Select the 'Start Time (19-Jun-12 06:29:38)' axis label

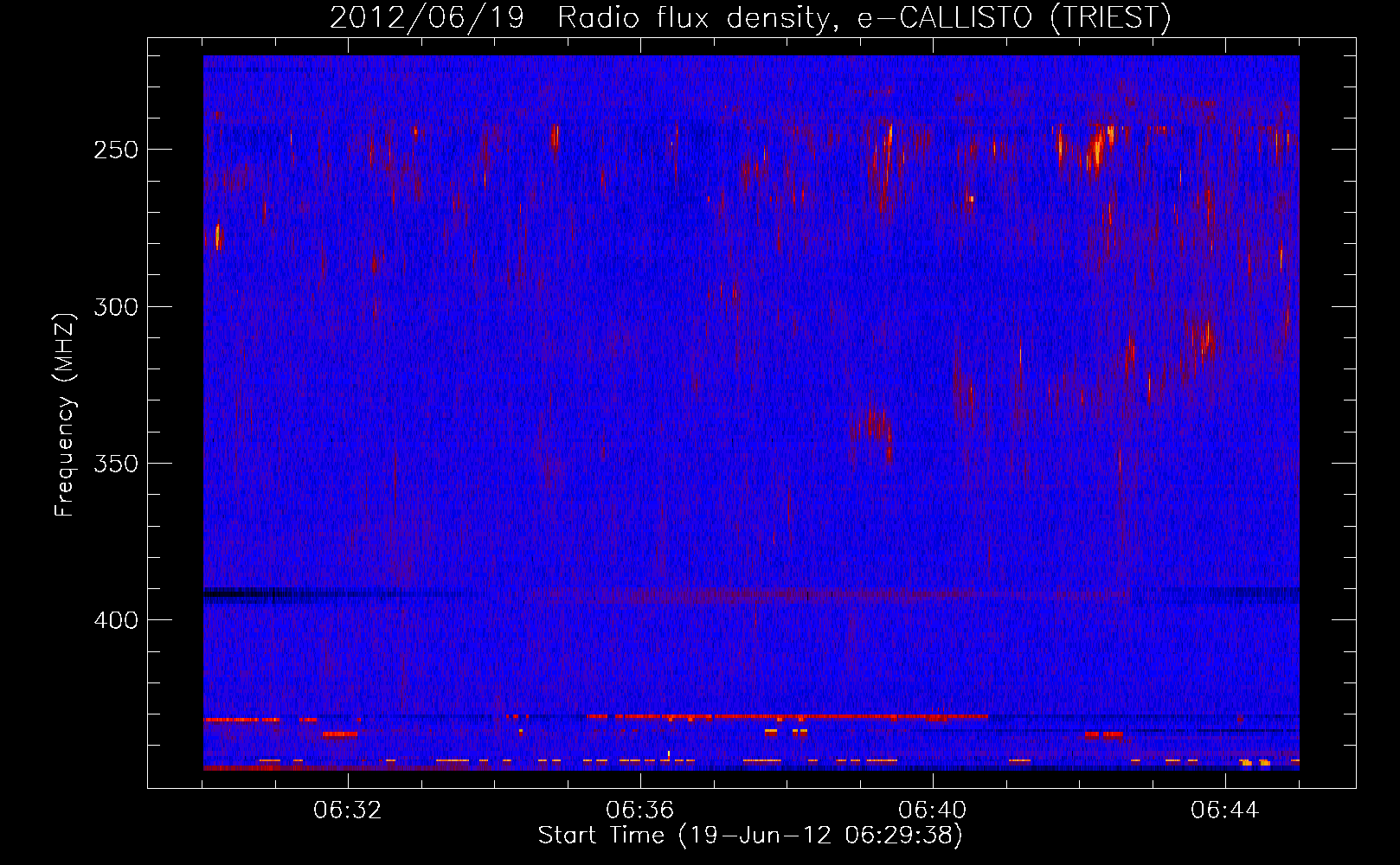pyautogui.click(x=750, y=836)
